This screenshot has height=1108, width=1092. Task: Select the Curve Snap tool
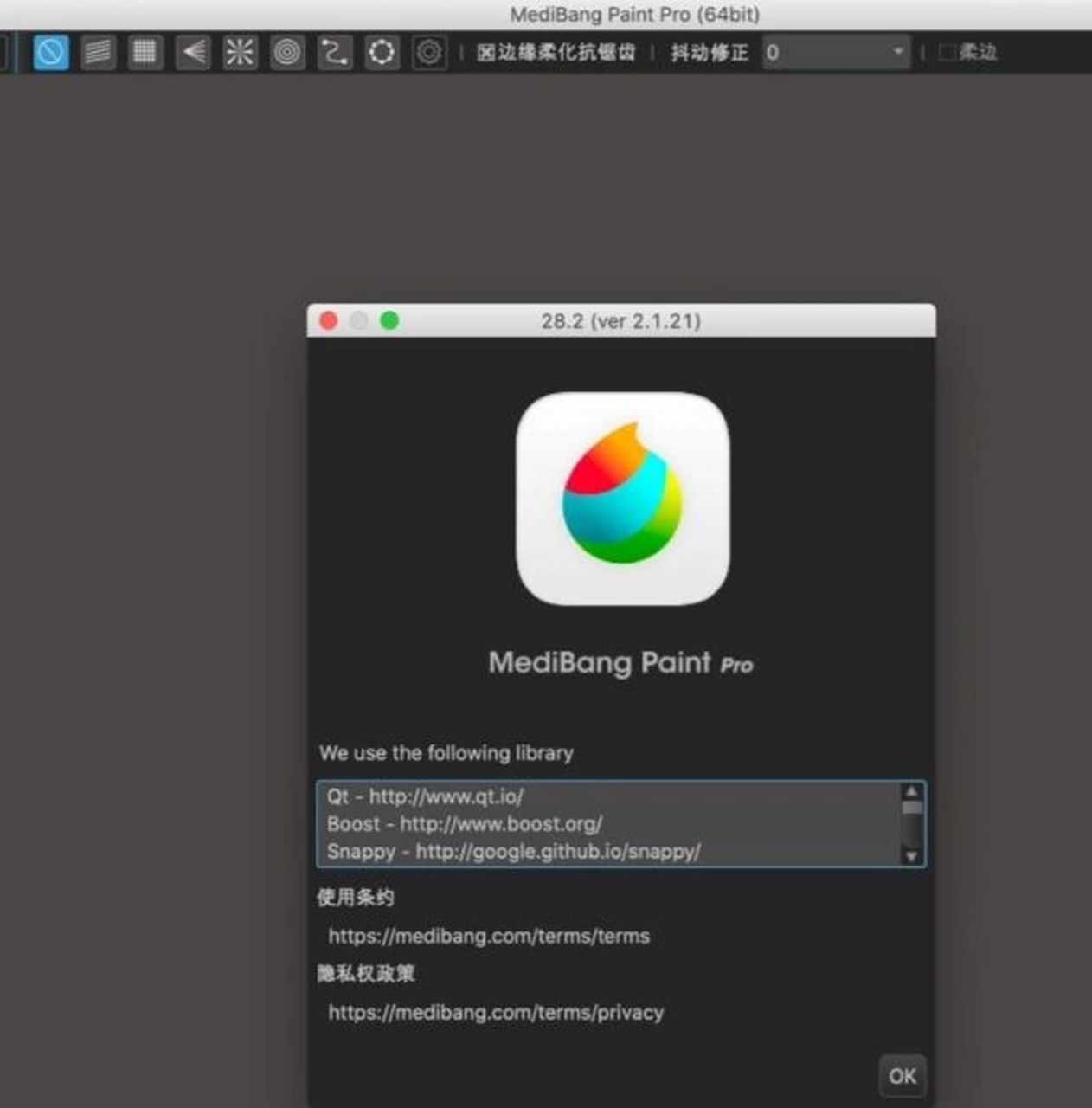[335, 52]
